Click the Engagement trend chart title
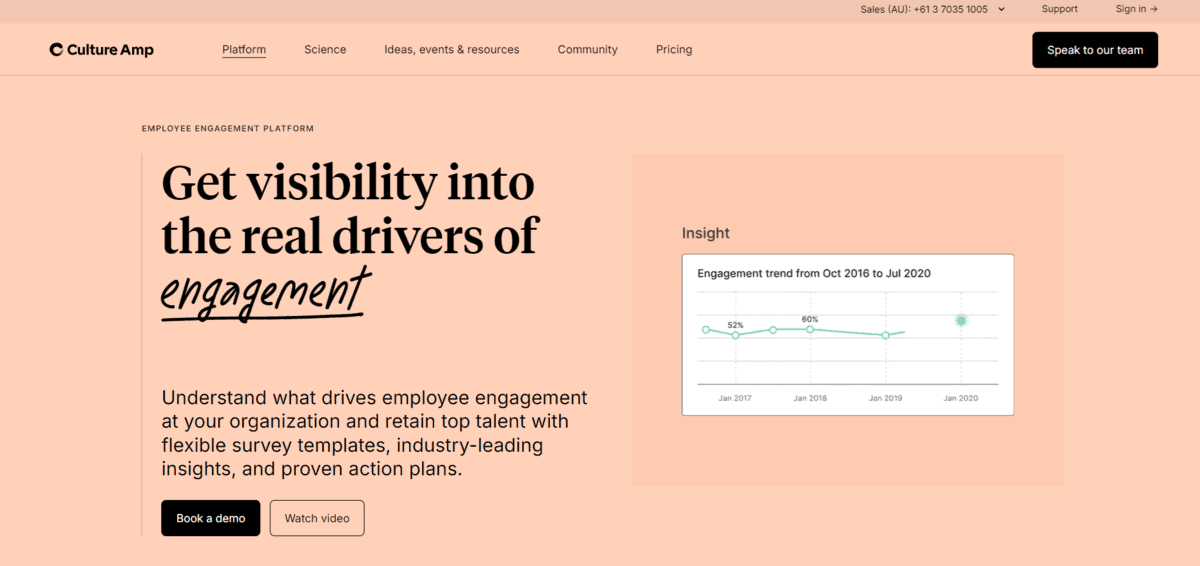 click(814, 273)
